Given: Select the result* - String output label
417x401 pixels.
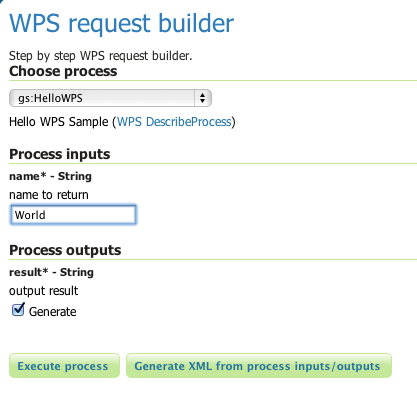Looking at the screenshot, I should tap(51, 272).
